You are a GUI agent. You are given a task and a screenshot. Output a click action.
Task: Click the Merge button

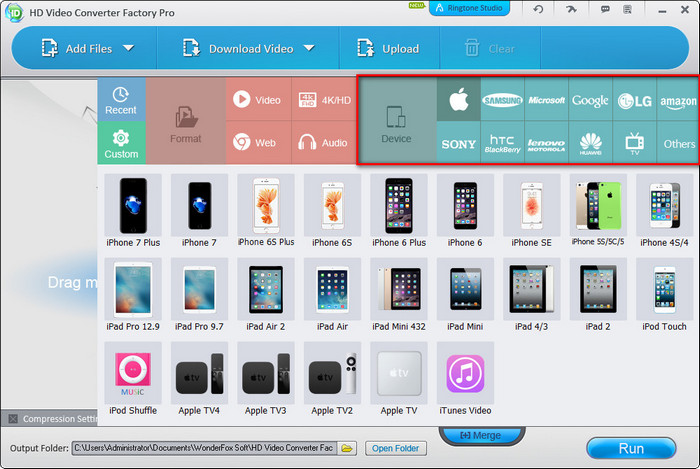[482, 435]
